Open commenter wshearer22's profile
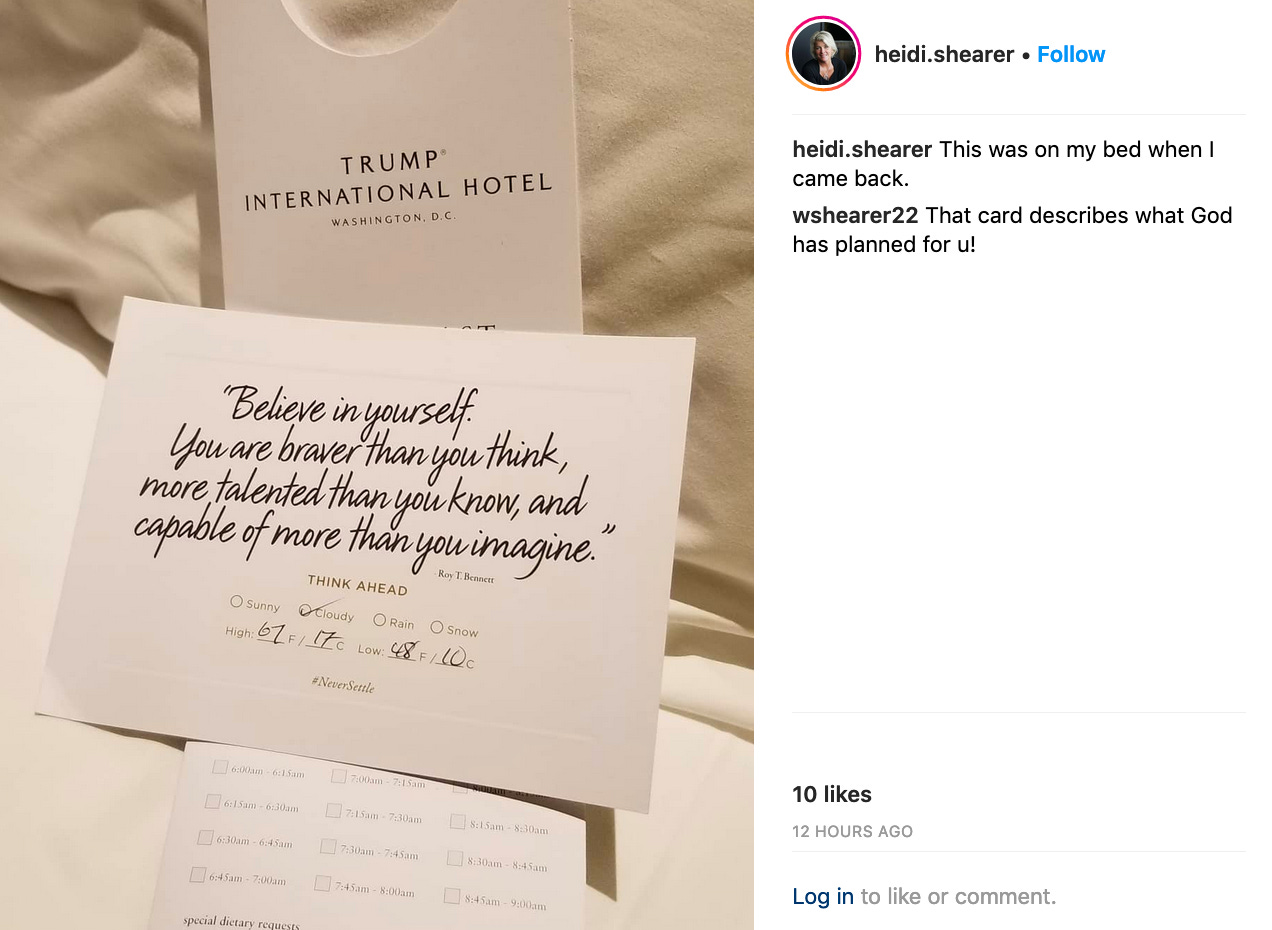This screenshot has height=930, width=1272. coord(855,216)
